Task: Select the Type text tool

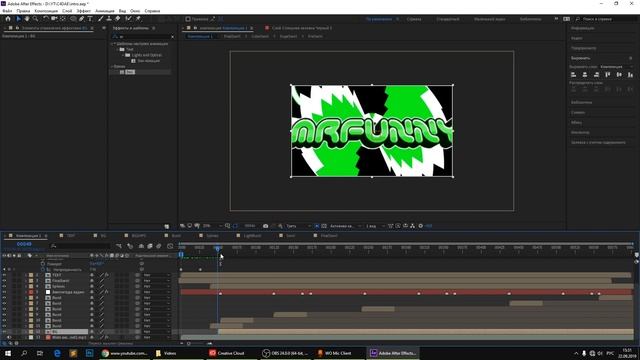Action: 90,19
